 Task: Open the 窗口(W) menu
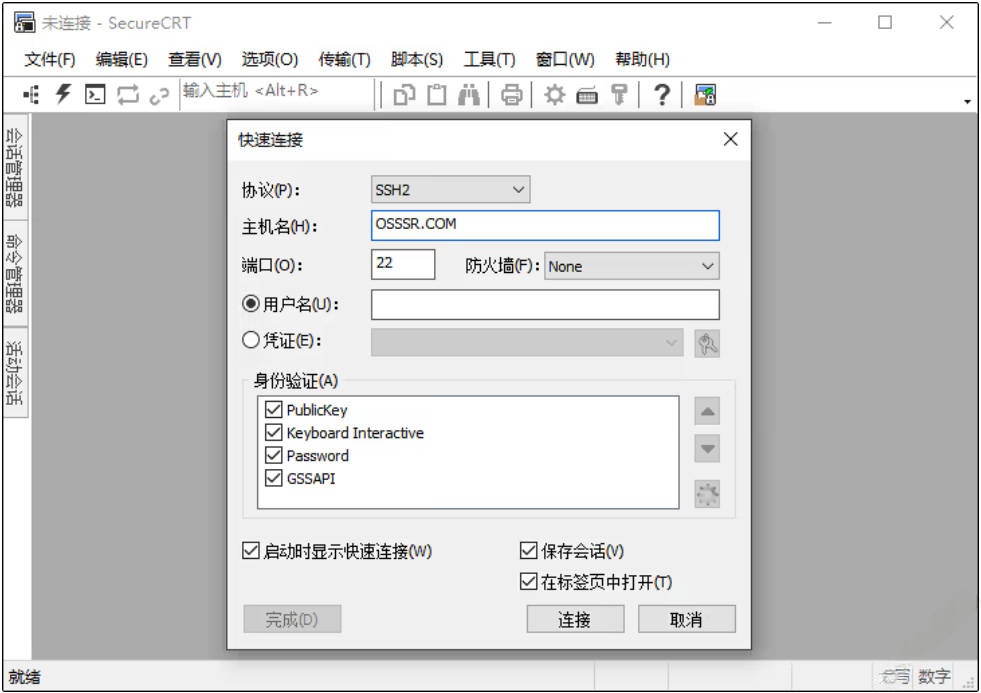pos(565,59)
